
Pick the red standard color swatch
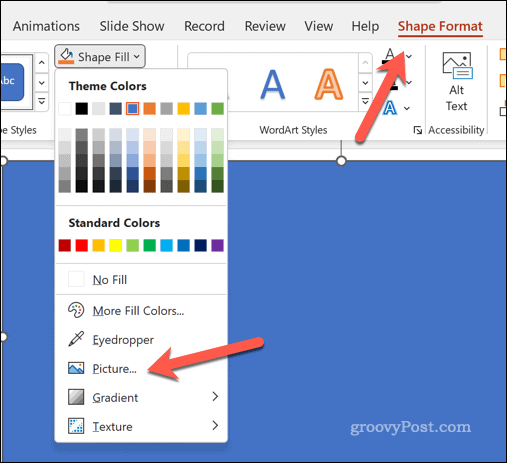(82, 245)
